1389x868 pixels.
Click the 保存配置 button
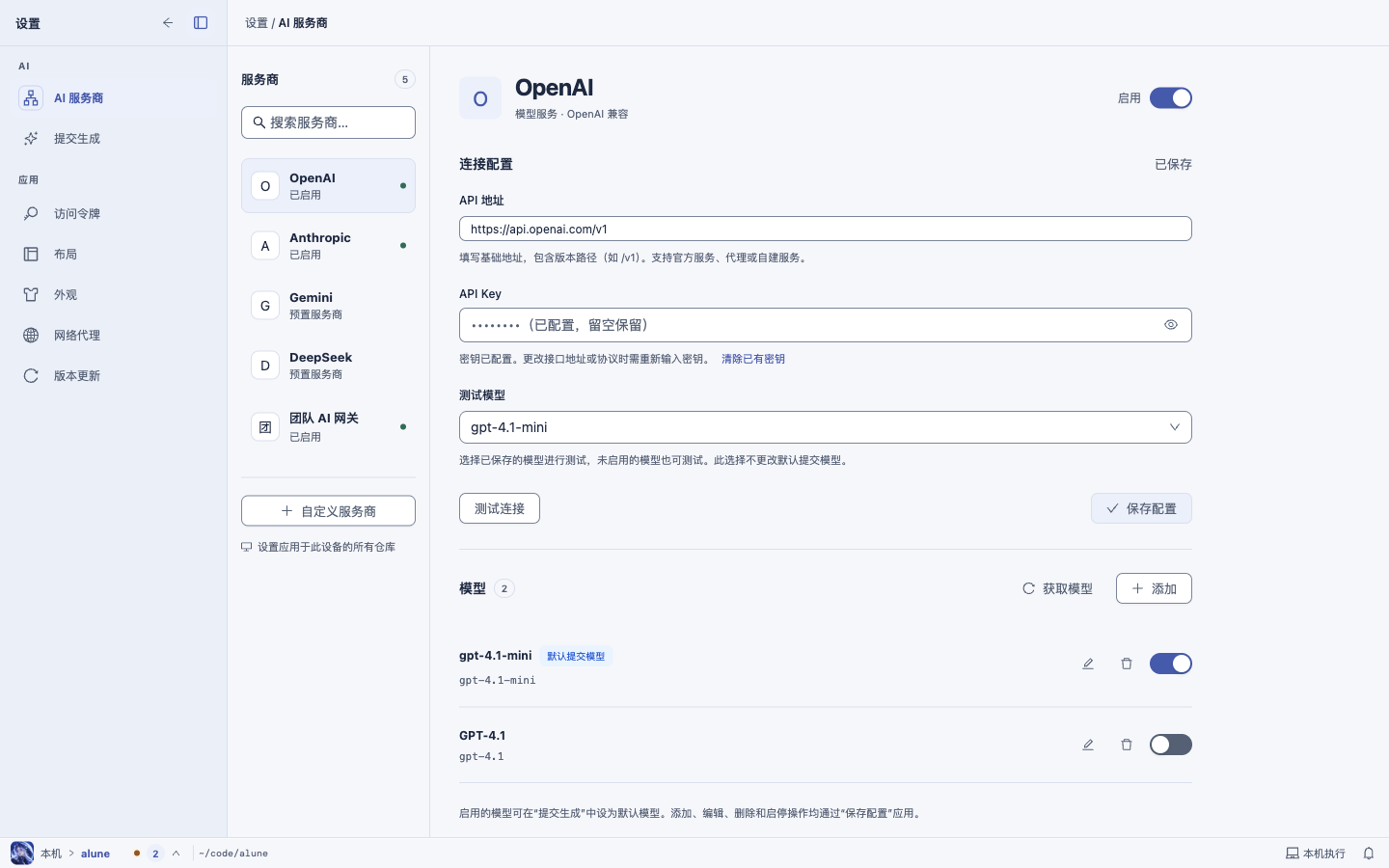[1141, 508]
